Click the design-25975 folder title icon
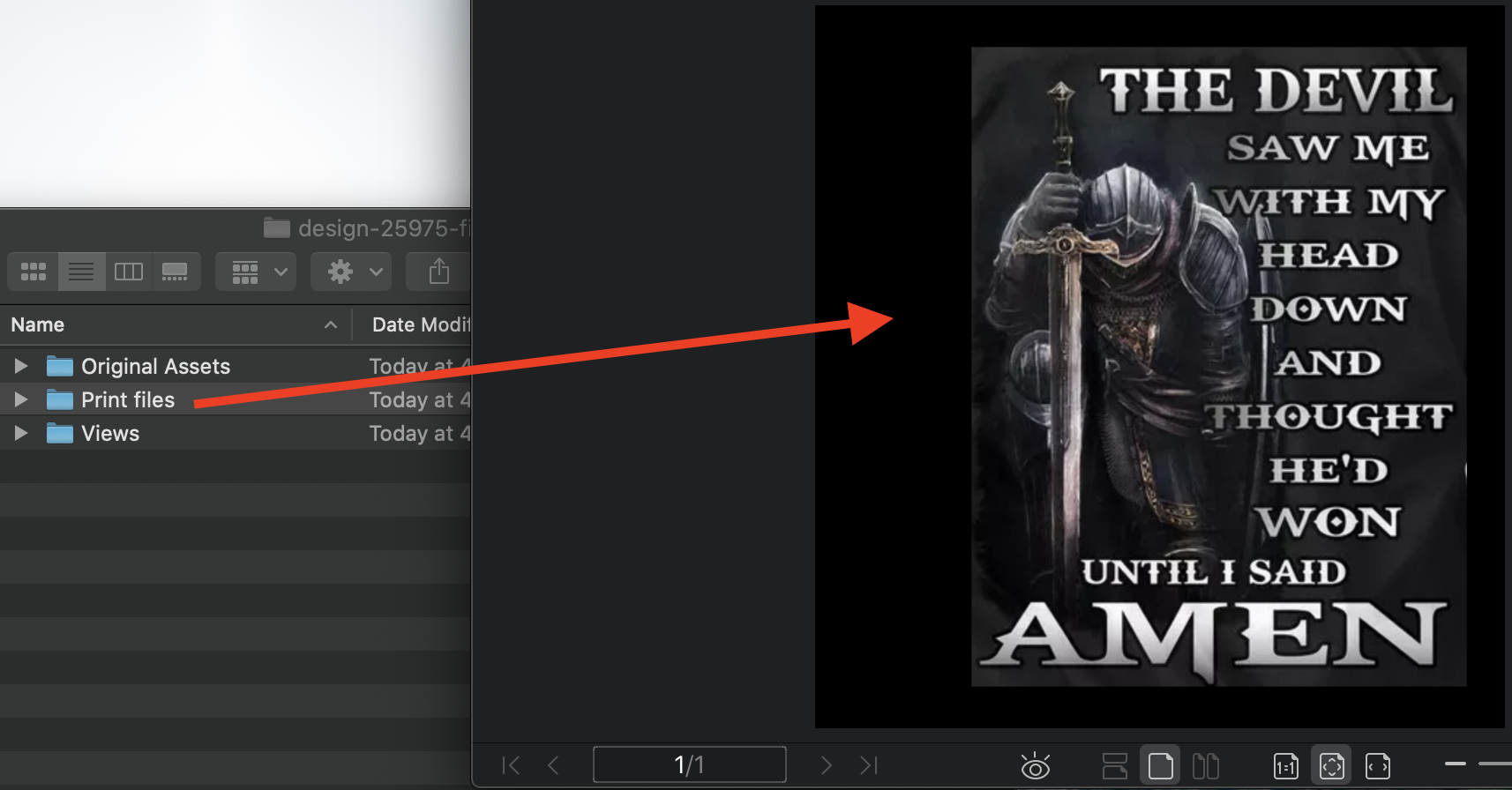1512x790 pixels. (x=276, y=228)
